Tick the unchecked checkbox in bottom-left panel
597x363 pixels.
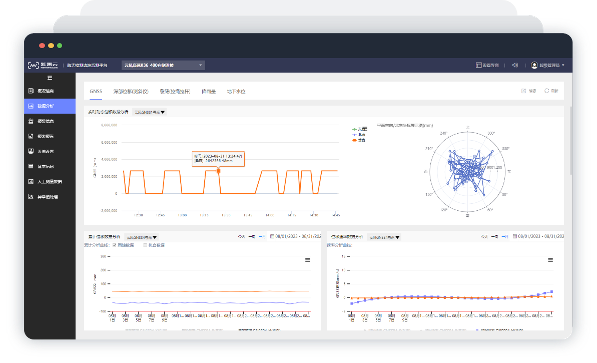point(145,245)
